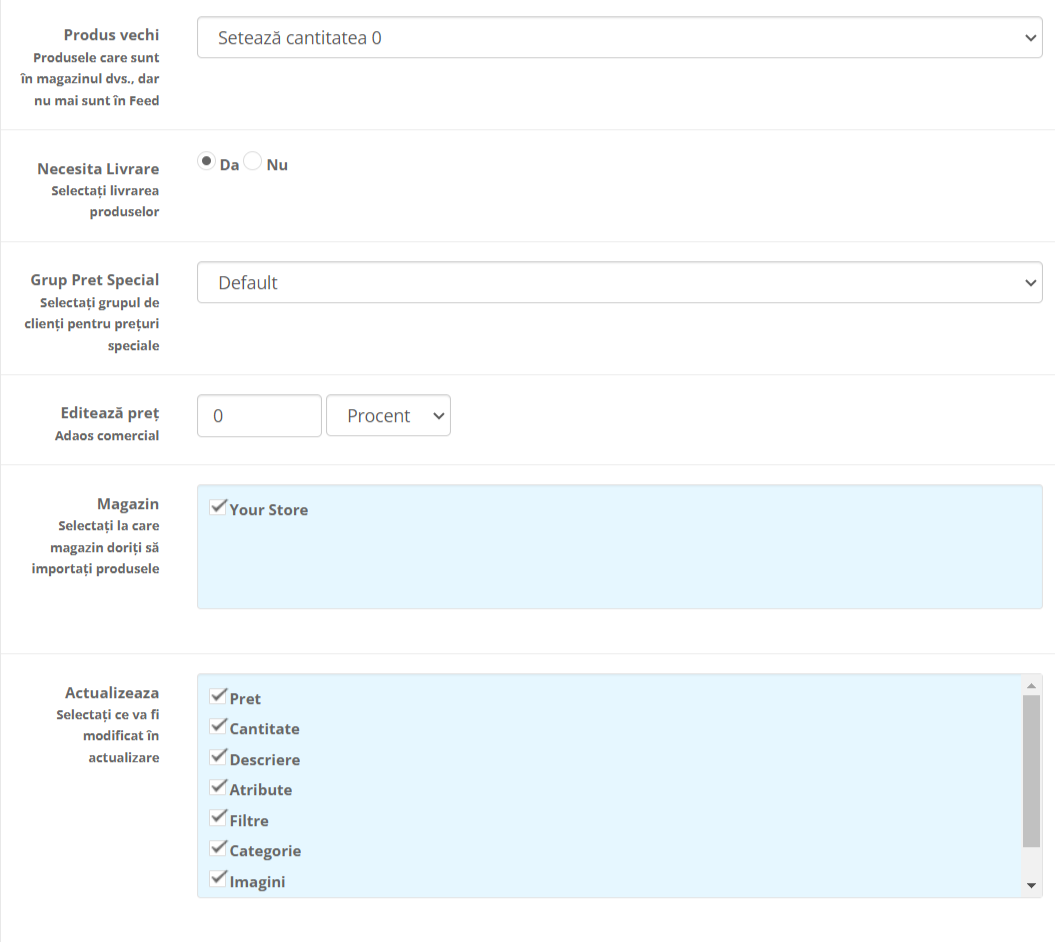Uncheck the Your Store checkbox
The image size is (1055, 942).
click(218, 507)
